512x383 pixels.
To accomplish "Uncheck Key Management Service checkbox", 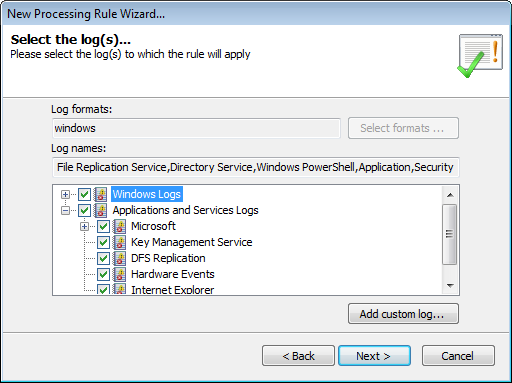I will click(x=103, y=242).
